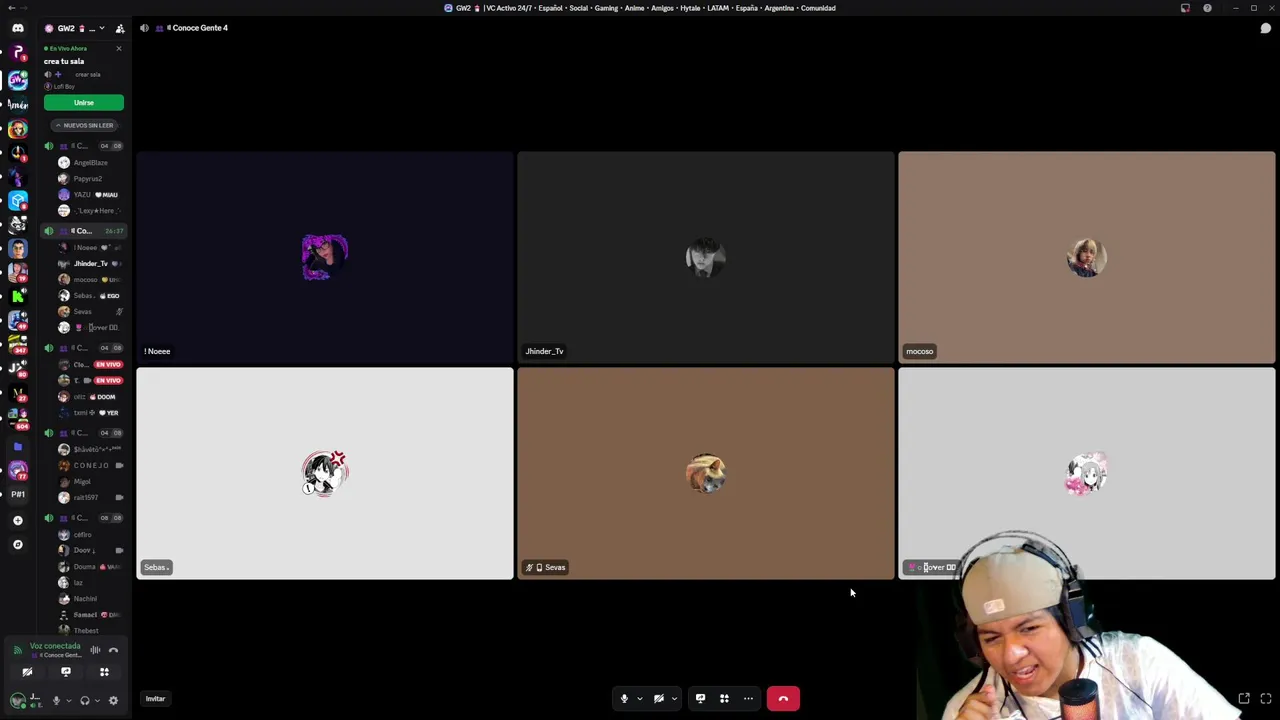Click AngelBlaze in voice channel list
This screenshot has width=1280, height=720.
pyautogui.click(x=91, y=162)
